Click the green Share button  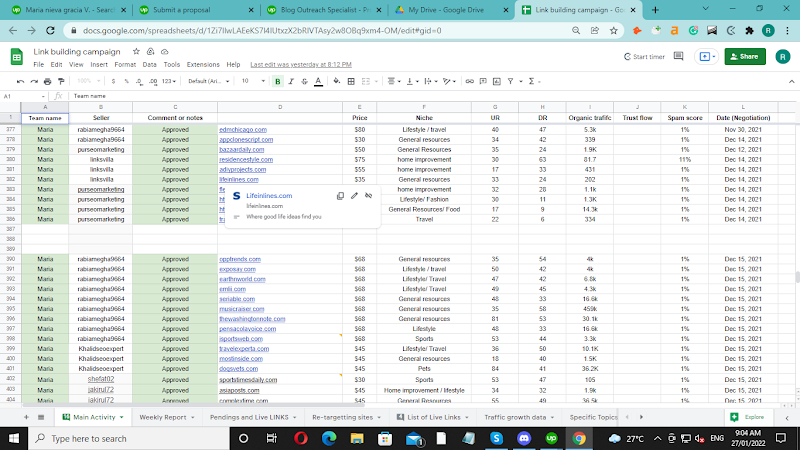743,57
